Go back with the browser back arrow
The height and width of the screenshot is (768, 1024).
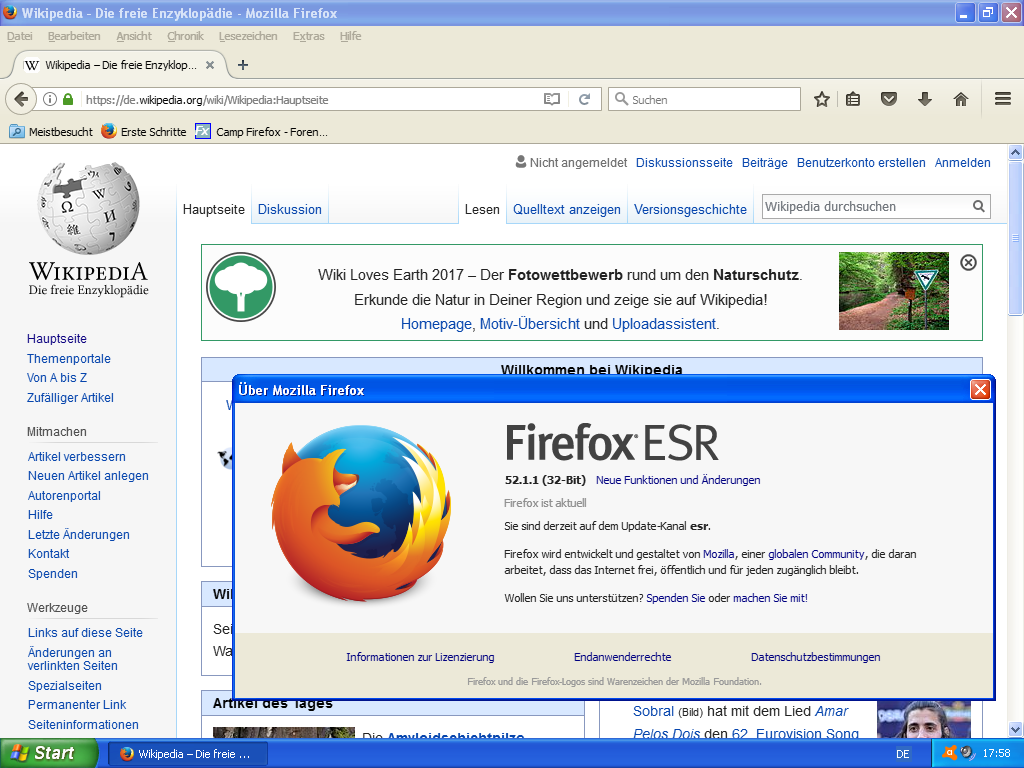pos(21,99)
